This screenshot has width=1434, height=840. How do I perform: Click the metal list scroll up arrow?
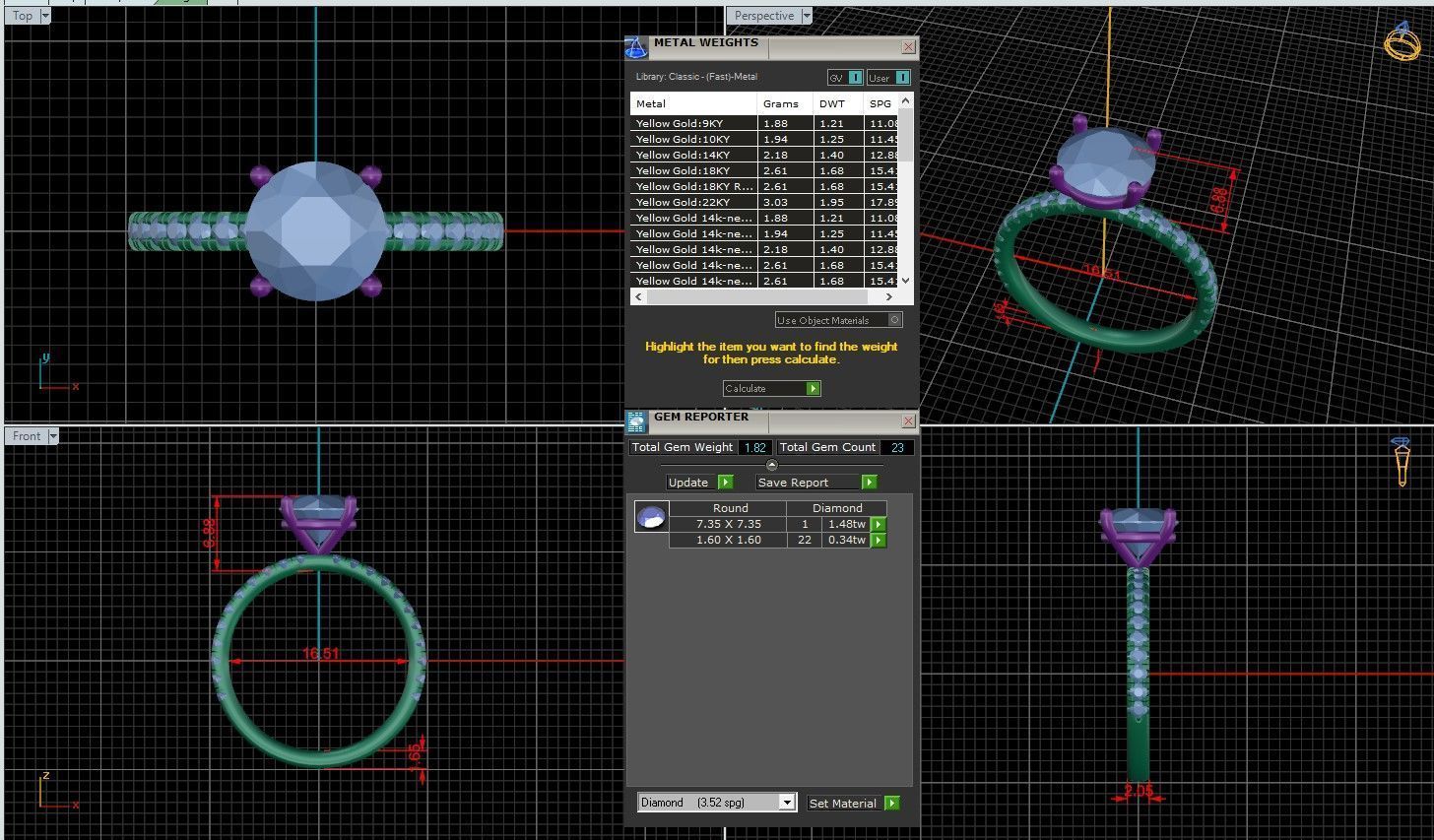coord(906,100)
